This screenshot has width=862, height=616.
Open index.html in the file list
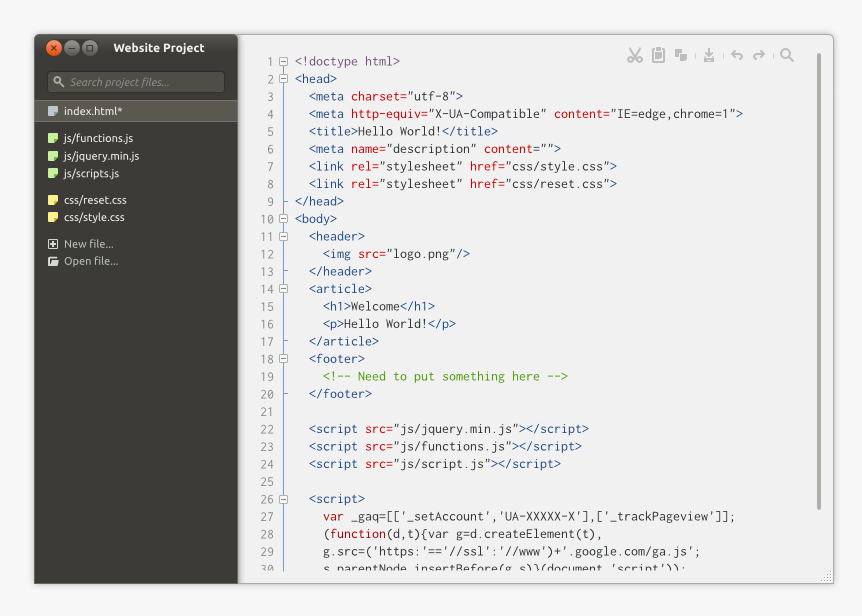(136, 111)
